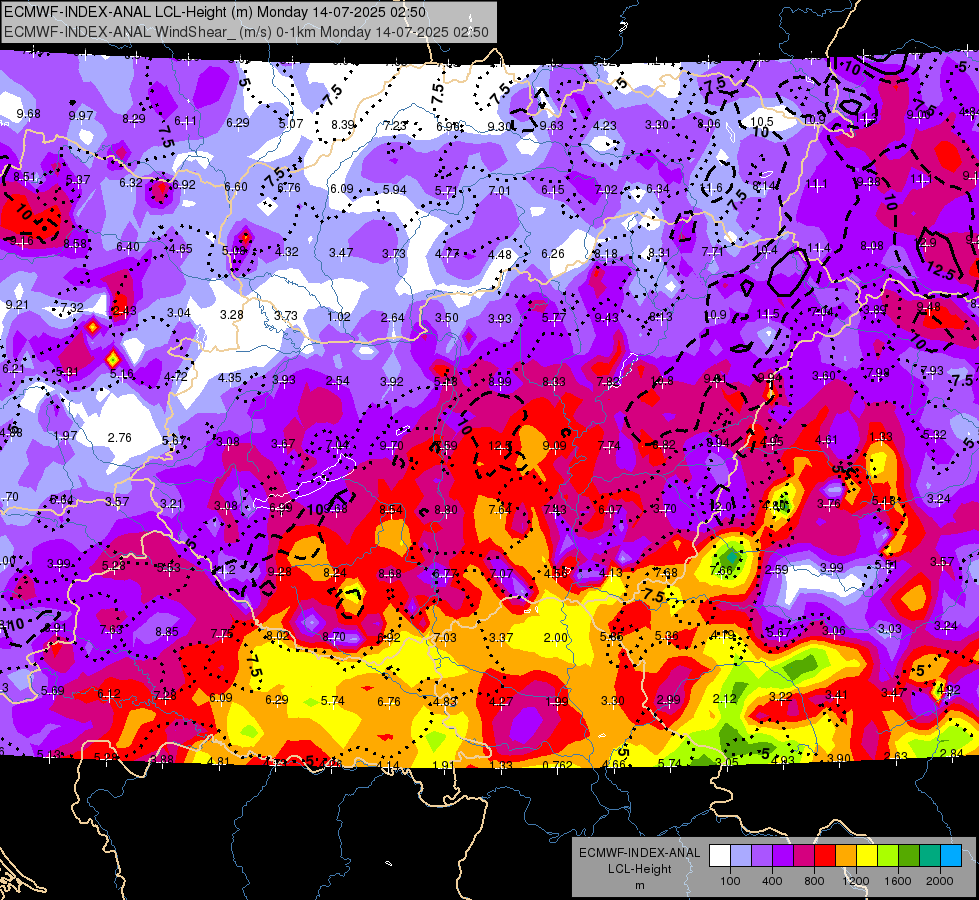Click the shear value '2.64'
The image size is (979, 900).
click(x=393, y=318)
